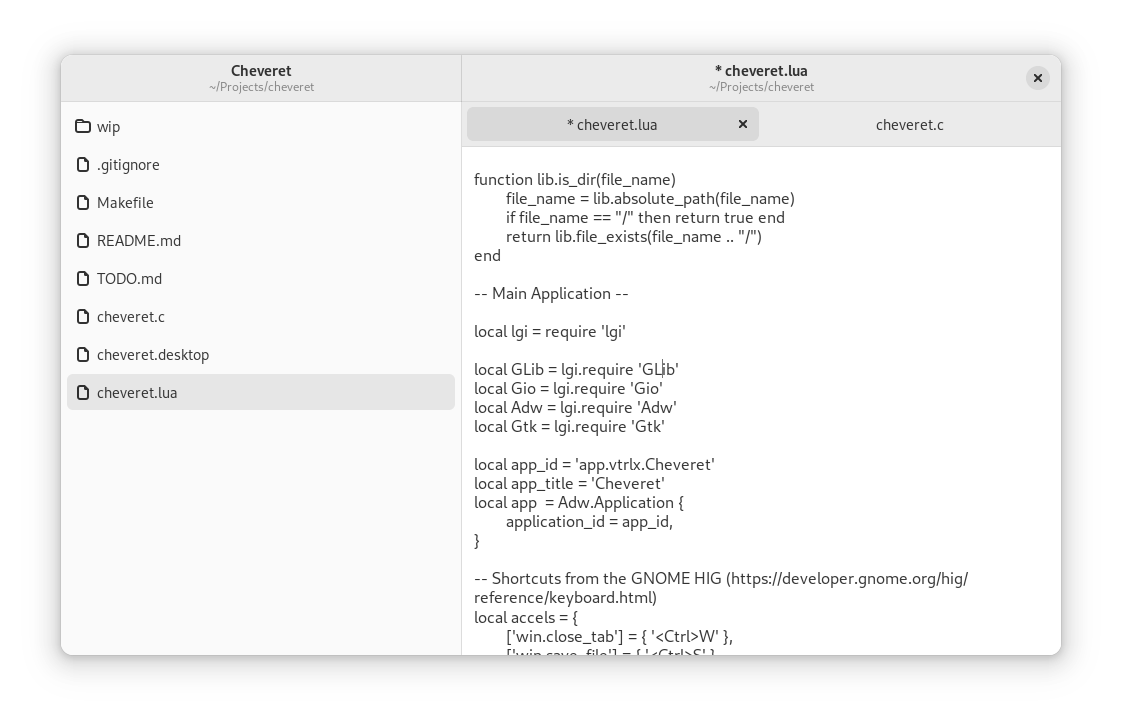Click the sidebar file icon beside cheveret.c
Viewport: 1122px width, 722px height.
click(x=83, y=316)
